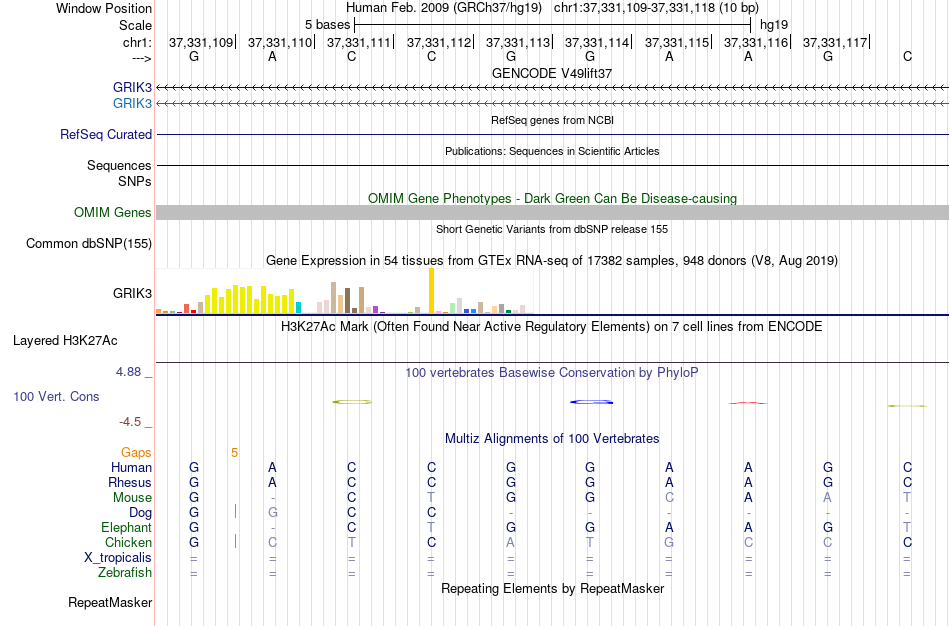Select the Zebrafish species label
The image size is (950, 626).
(x=125, y=573)
